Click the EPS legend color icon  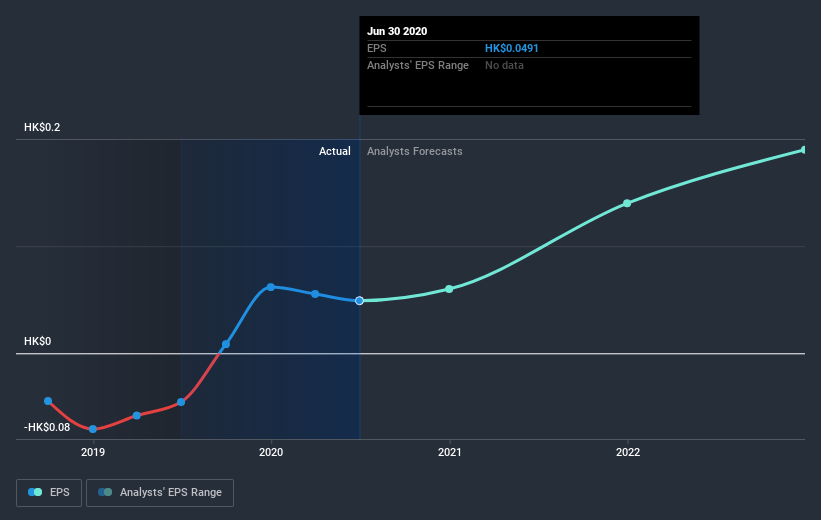coord(35,492)
